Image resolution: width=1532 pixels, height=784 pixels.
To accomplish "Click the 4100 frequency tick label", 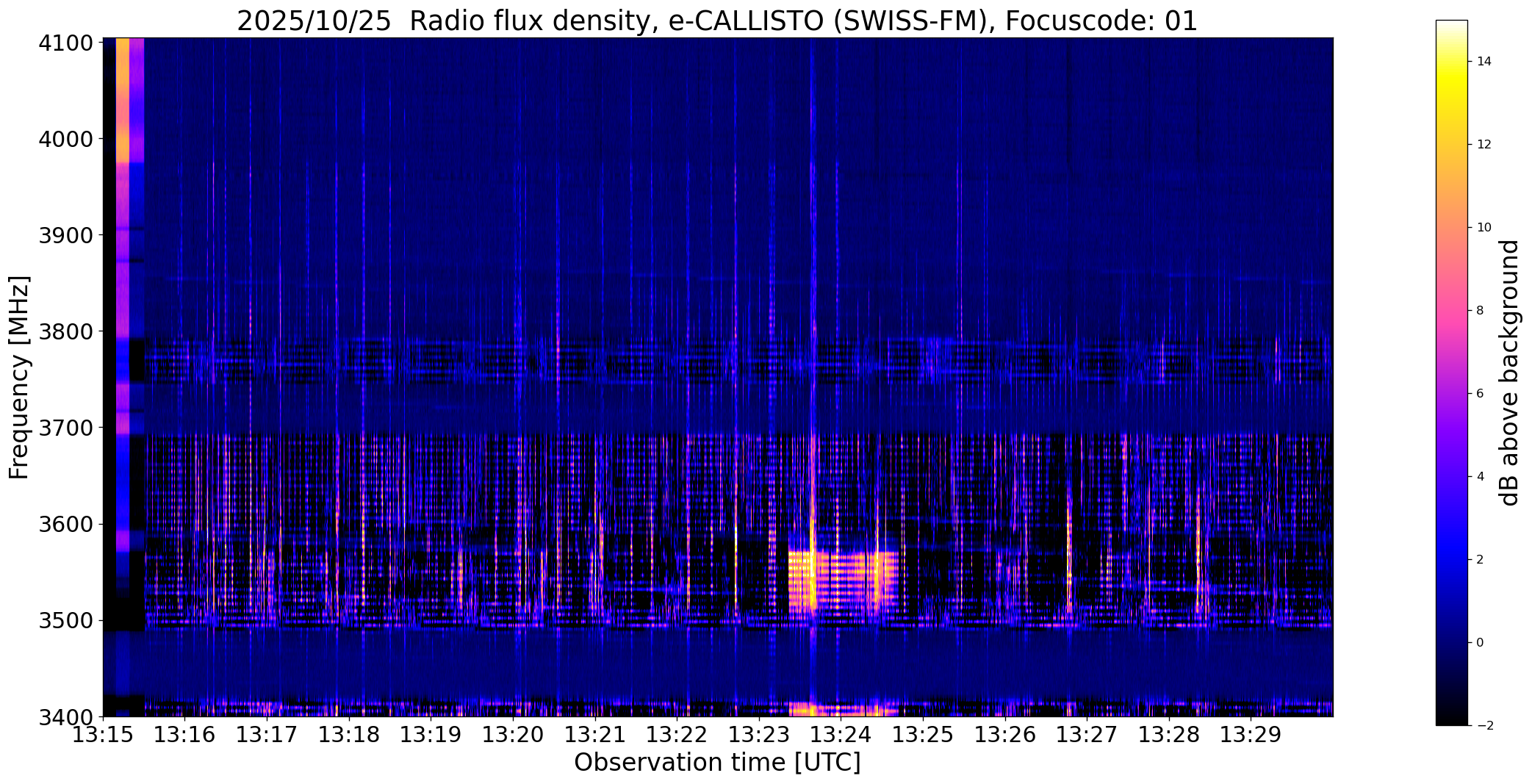I will (x=67, y=43).
